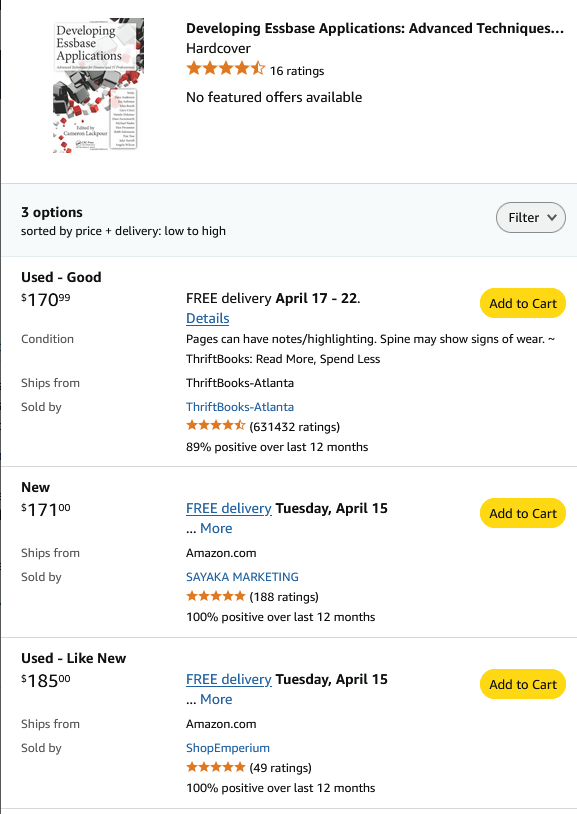Add the Used - Like New $185.00 offer to cart
The width and height of the screenshot is (577, 814).
pyautogui.click(x=522, y=684)
